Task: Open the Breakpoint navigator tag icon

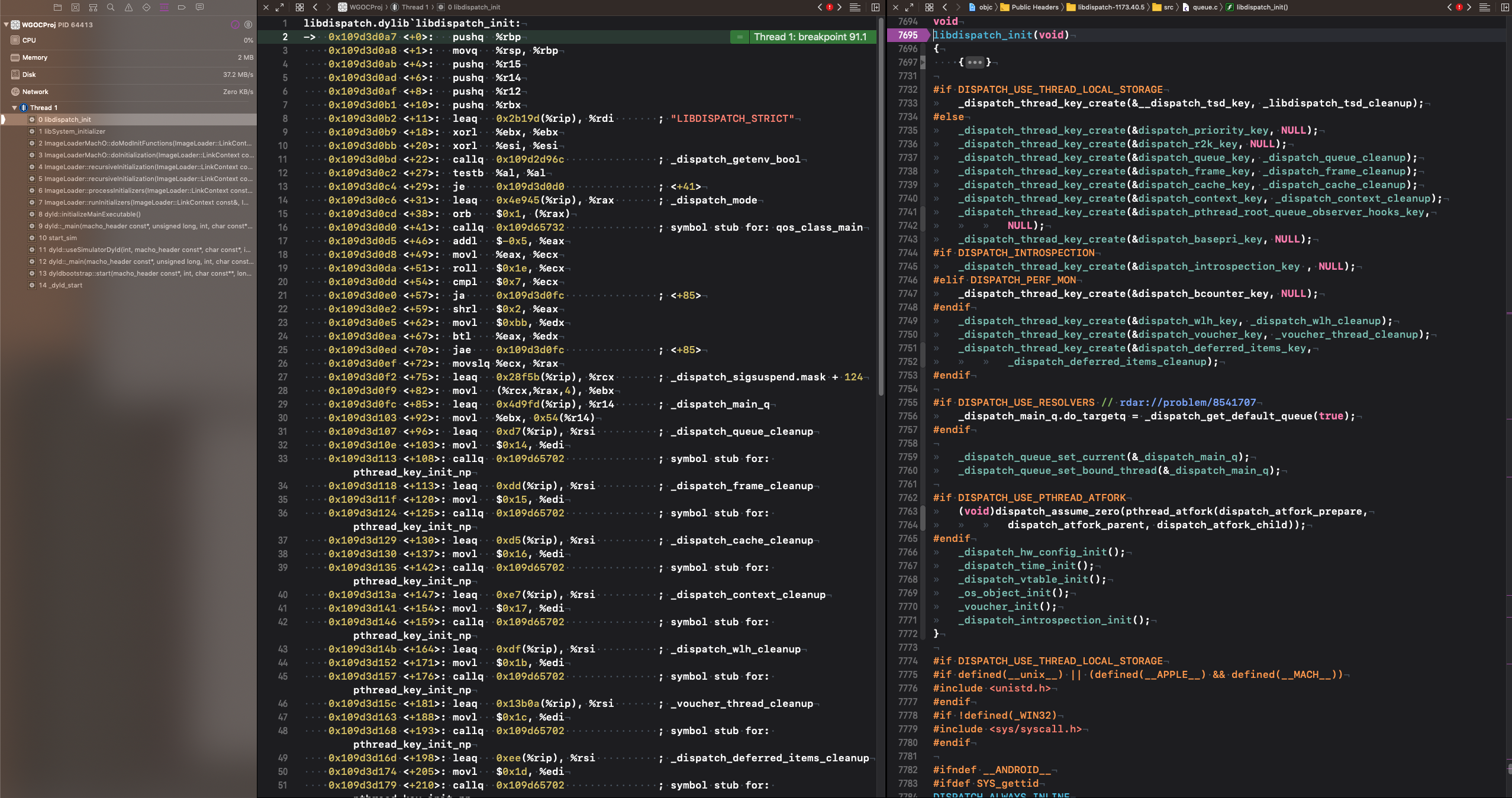Action: tap(182, 7)
